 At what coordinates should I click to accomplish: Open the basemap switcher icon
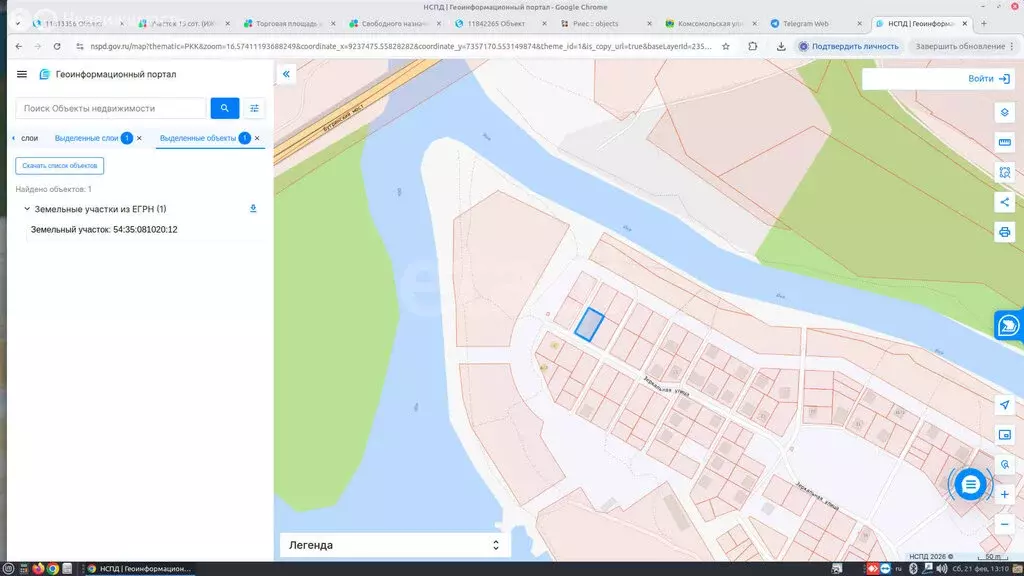pos(1005,435)
